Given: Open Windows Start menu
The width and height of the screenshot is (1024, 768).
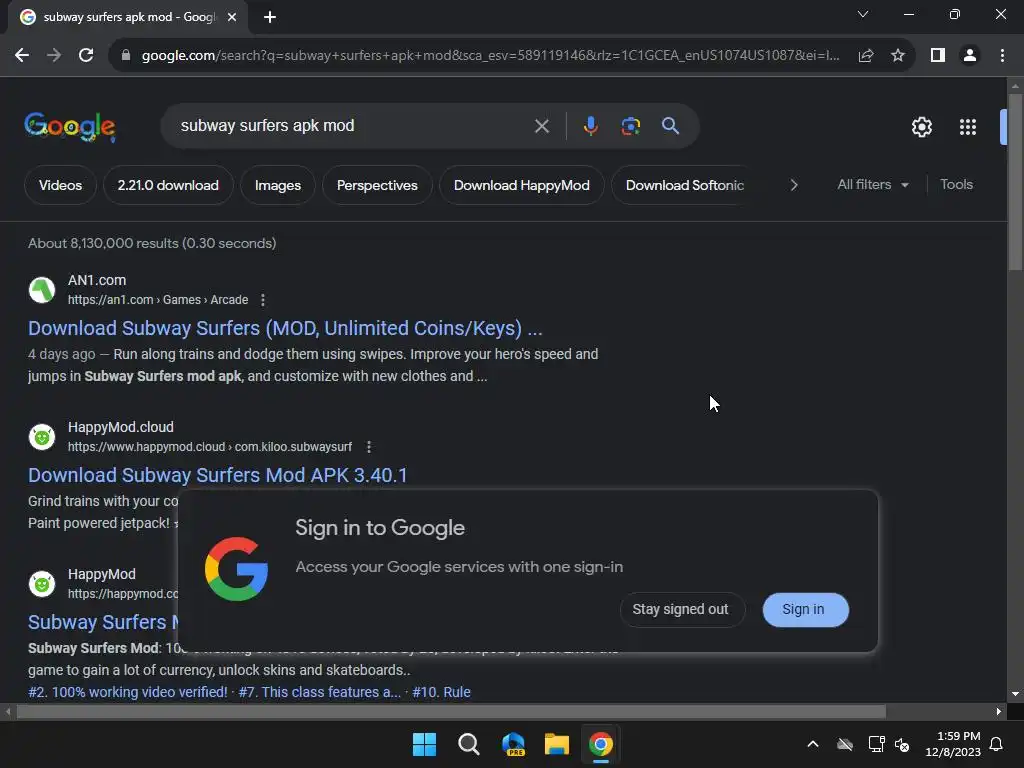Looking at the screenshot, I should (x=424, y=744).
